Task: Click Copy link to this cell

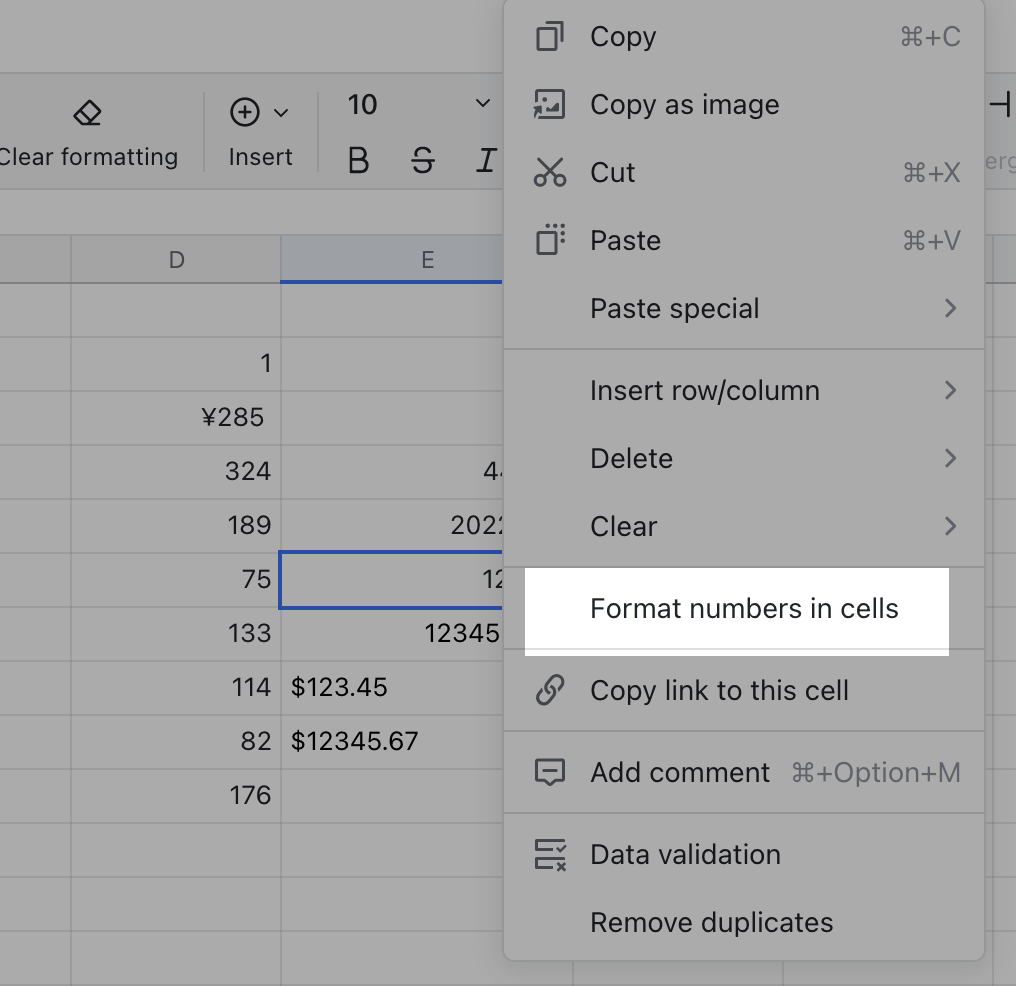Action: click(720, 690)
